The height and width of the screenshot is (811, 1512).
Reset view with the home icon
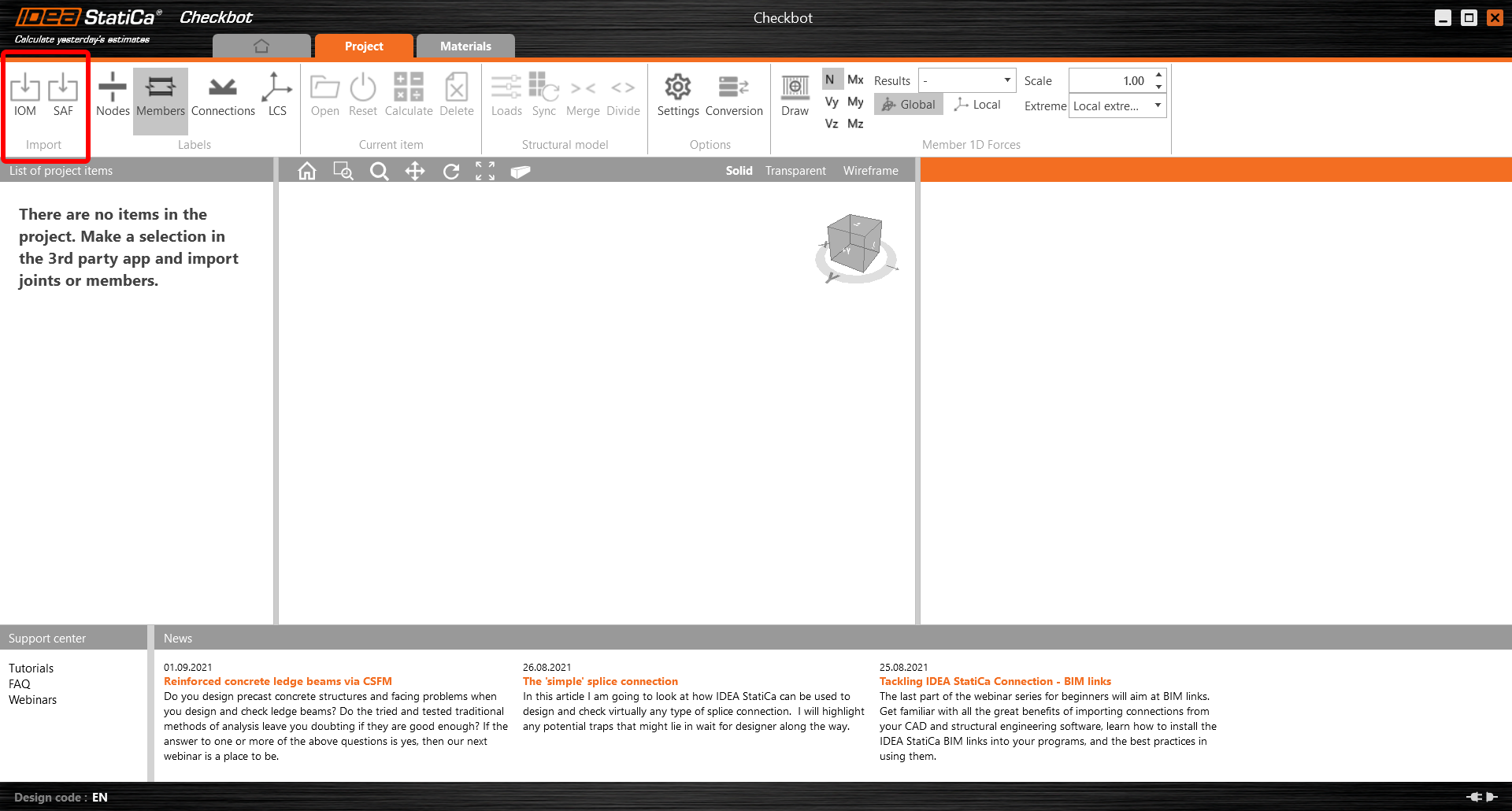[x=307, y=171]
